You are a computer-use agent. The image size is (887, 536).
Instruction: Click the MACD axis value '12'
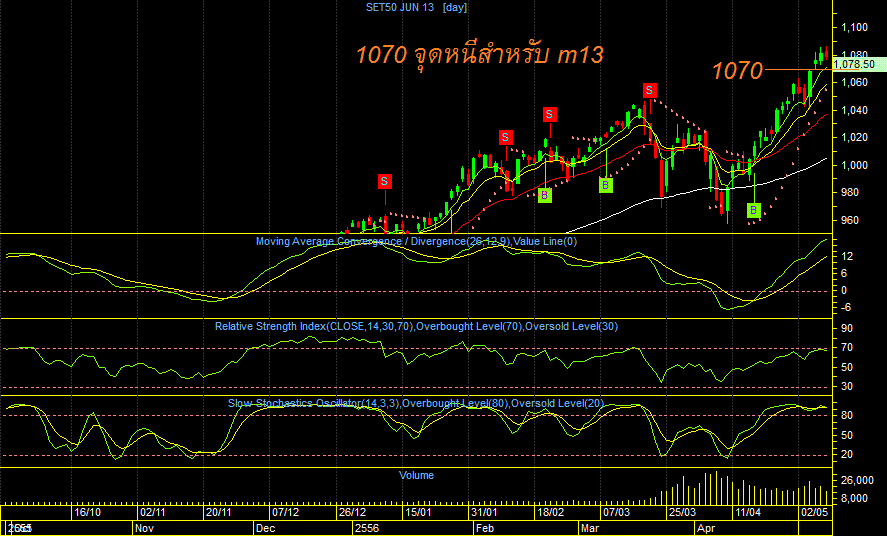[x=847, y=257]
